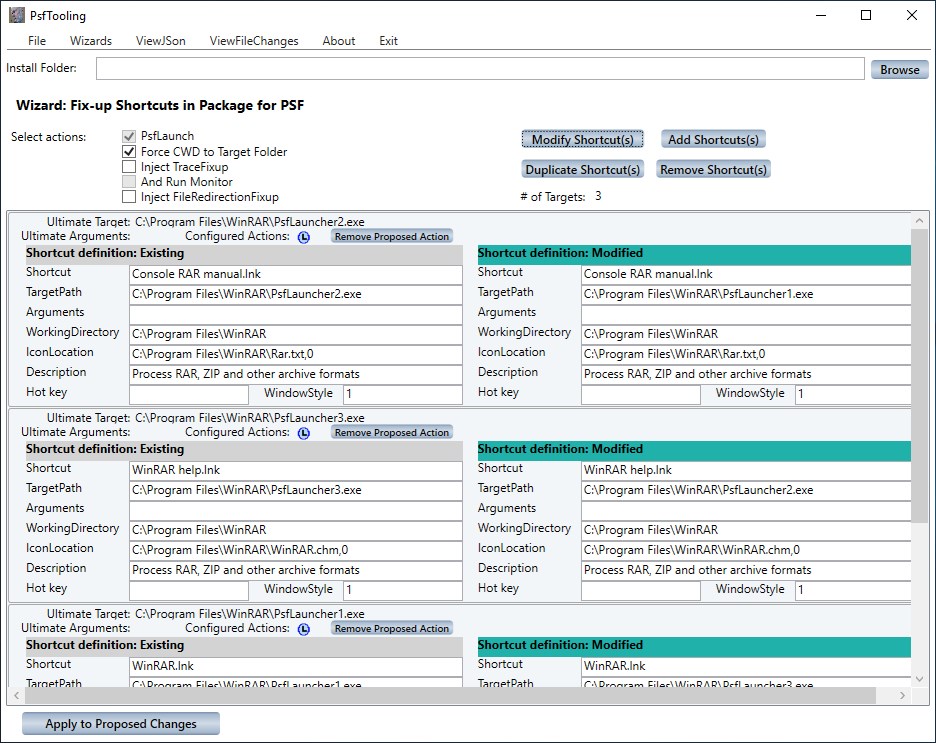Open the ViewJSon menu
936x743 pixels.
pos(161,41)
